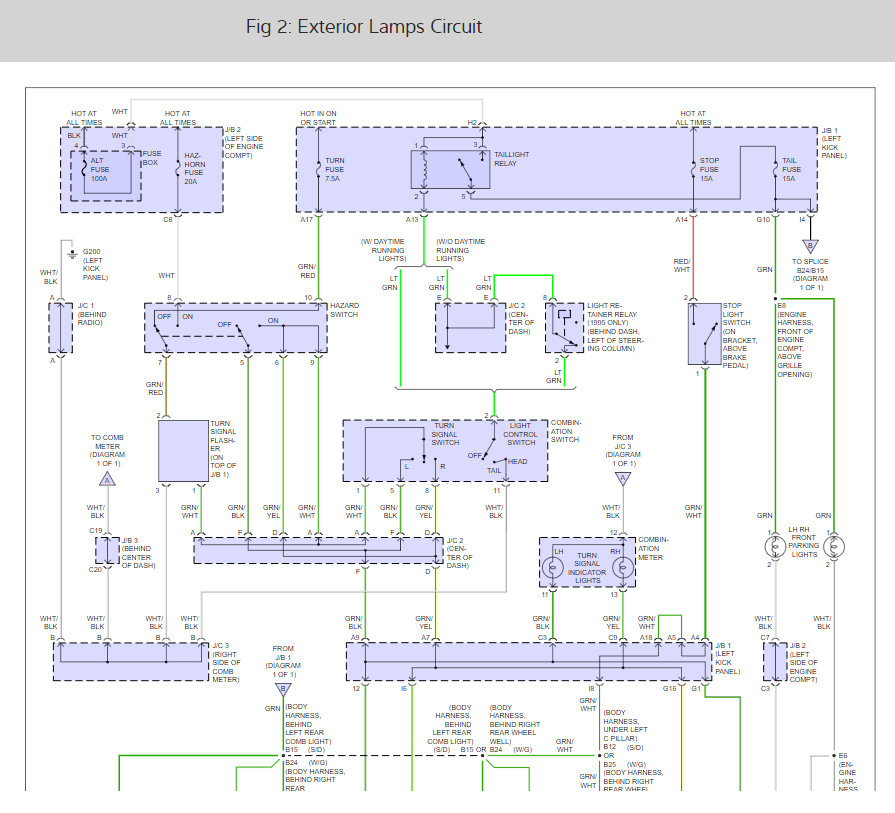Click the STOP LIGHT SWITCH label
The height and width of the screenshot is (813, 895).
pos(740,336)
